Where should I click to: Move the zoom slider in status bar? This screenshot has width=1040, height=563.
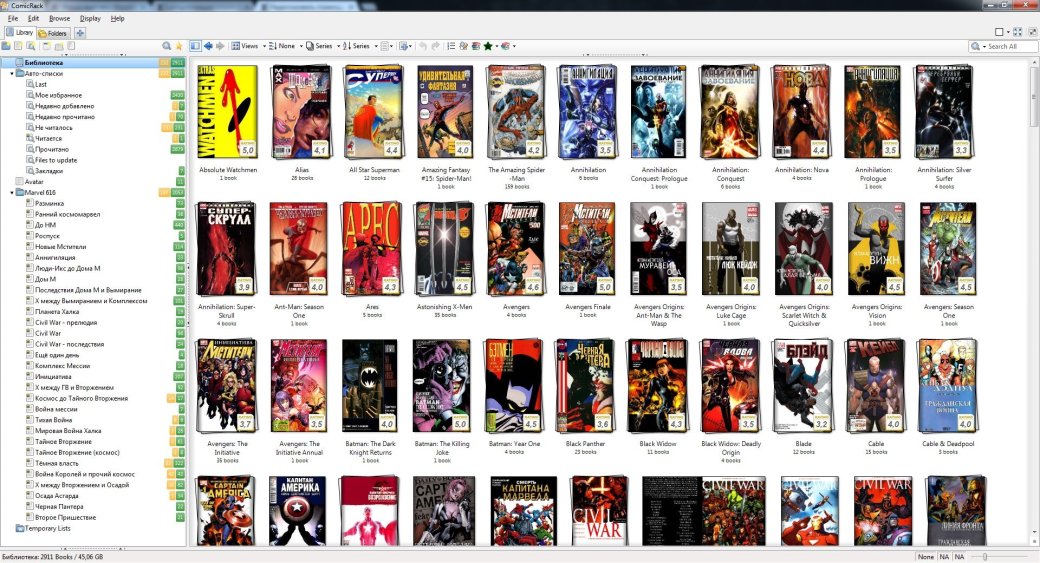tap(985, 557)
